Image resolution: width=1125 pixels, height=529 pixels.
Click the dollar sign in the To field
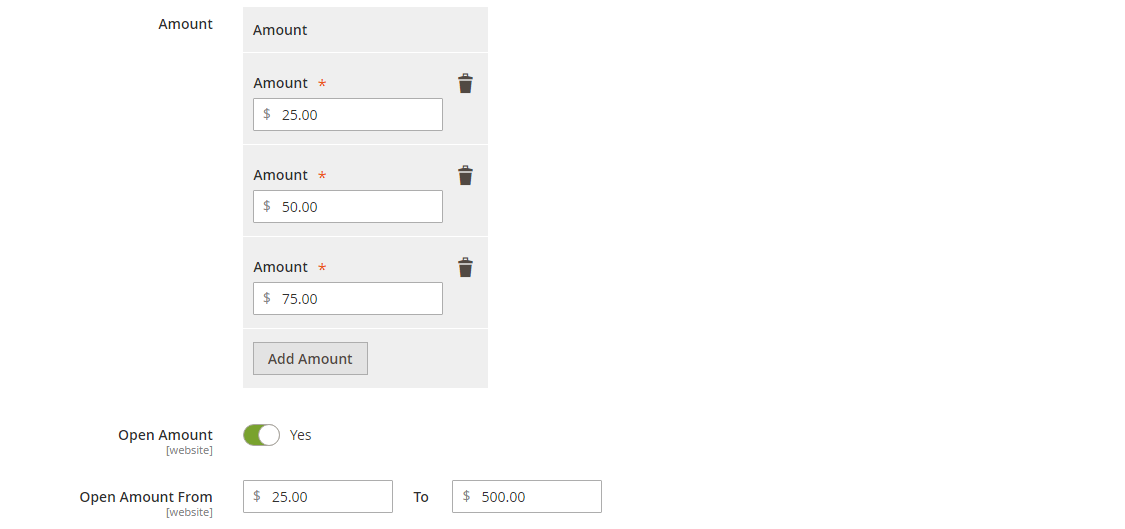pyautogui.click(x=466, y=496)
